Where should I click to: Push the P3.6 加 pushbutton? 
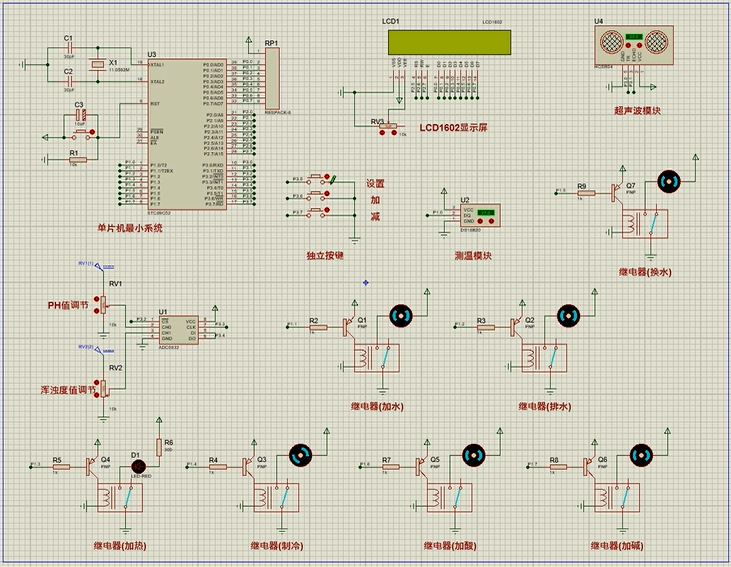click(x=316, y=194)
